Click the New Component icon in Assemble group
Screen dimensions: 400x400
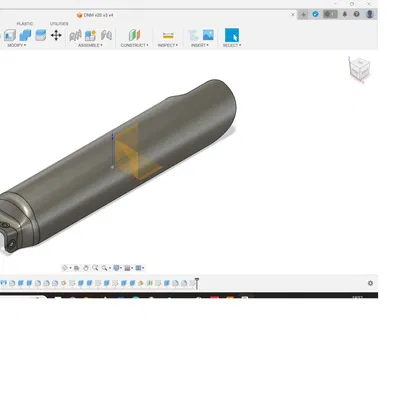[90, 35]
